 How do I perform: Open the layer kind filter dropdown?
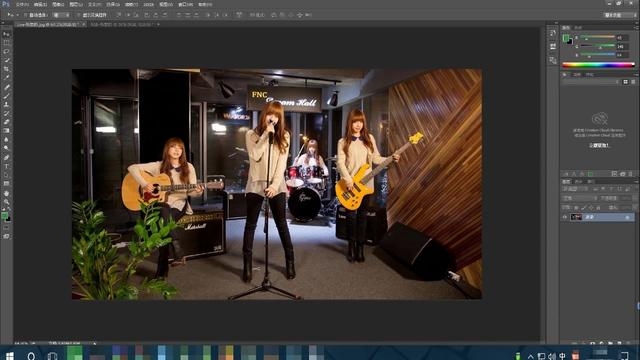(575, 189)
